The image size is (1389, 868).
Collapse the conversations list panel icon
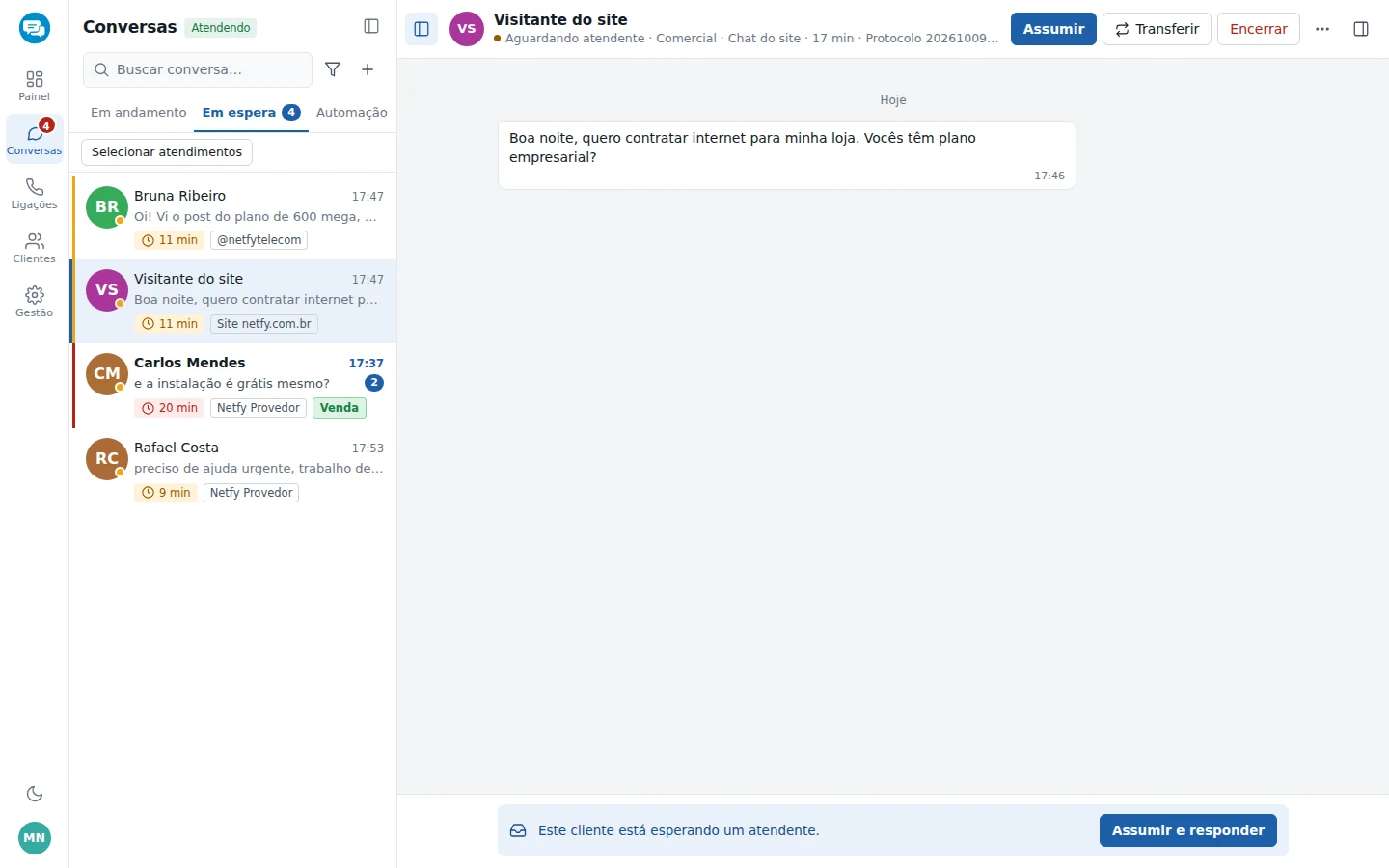click(x=371, y=26)
